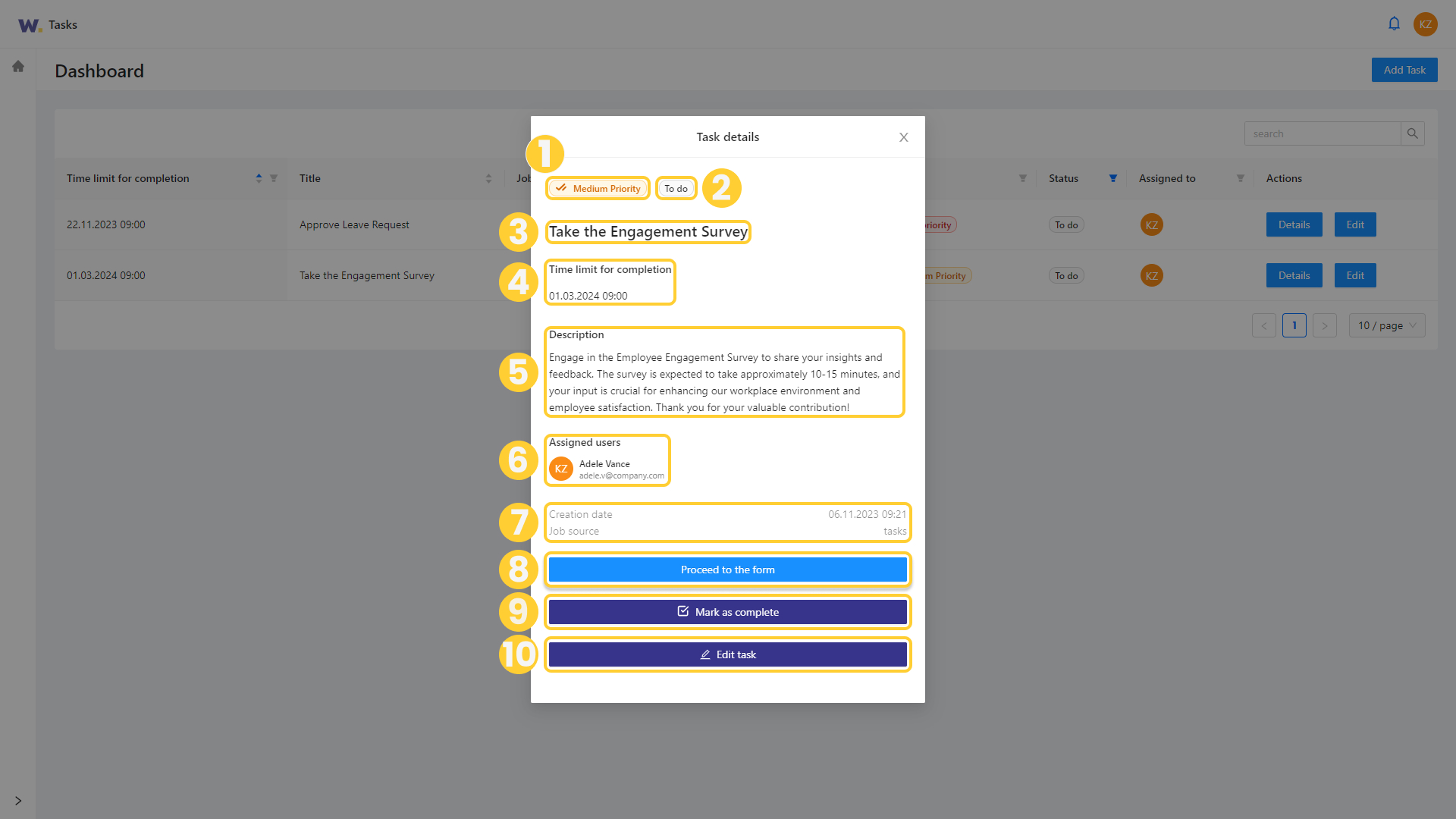This screenshot has height=819, width=1456.
Task: Click Adele Vance's KZ avatar in dialog
Action: pyautogui.click(x=561, y=469)
